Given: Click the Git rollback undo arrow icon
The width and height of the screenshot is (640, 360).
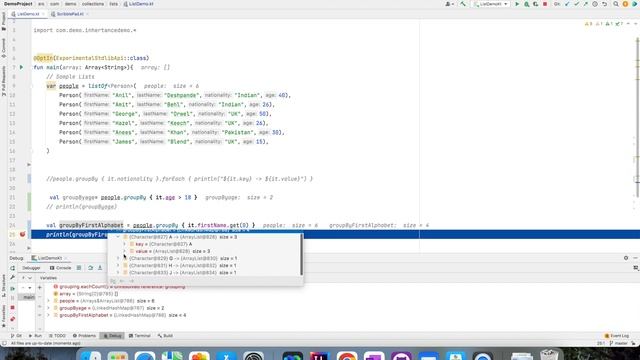Looking at the screenshot, I should click(x=604, y=4).
